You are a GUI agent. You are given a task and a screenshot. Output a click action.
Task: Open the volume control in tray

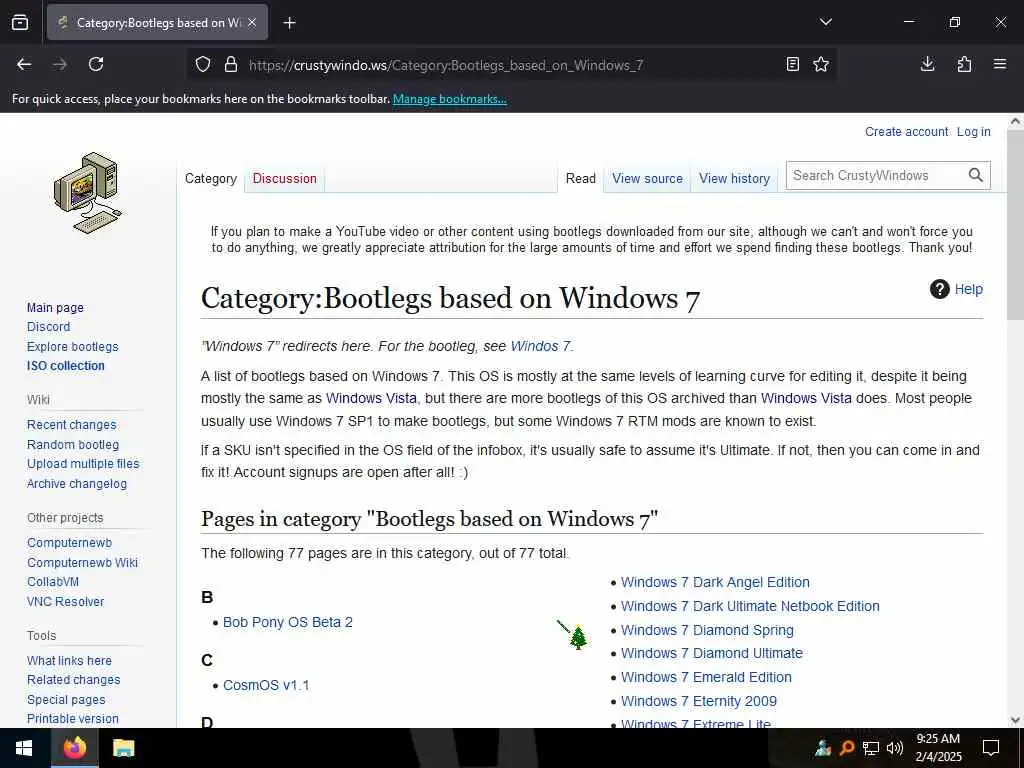click(895, 748)
